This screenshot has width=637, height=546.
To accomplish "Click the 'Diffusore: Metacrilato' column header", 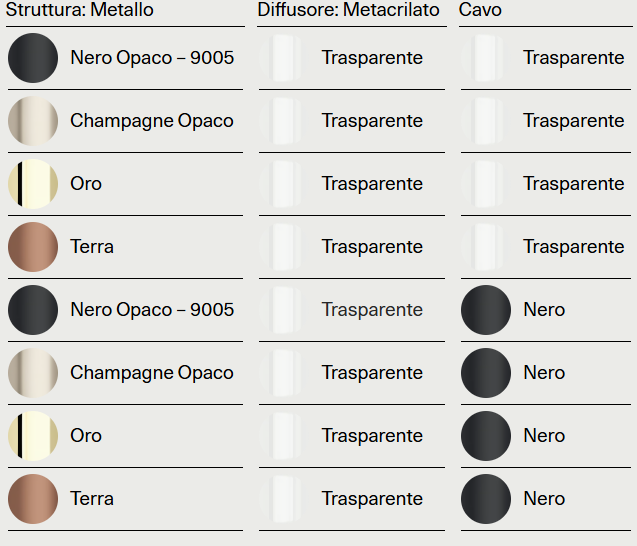I will pos(348,10).
